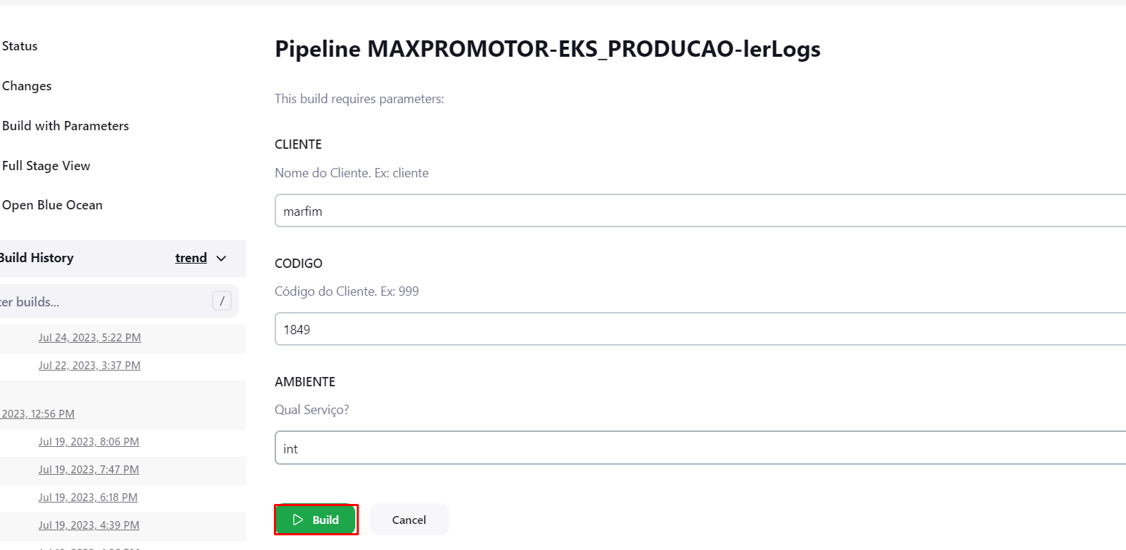The image size is (1126, 550).
Task: Open build from Jul 19, 2023, 4:39 PM
Action: pos(89,525)
